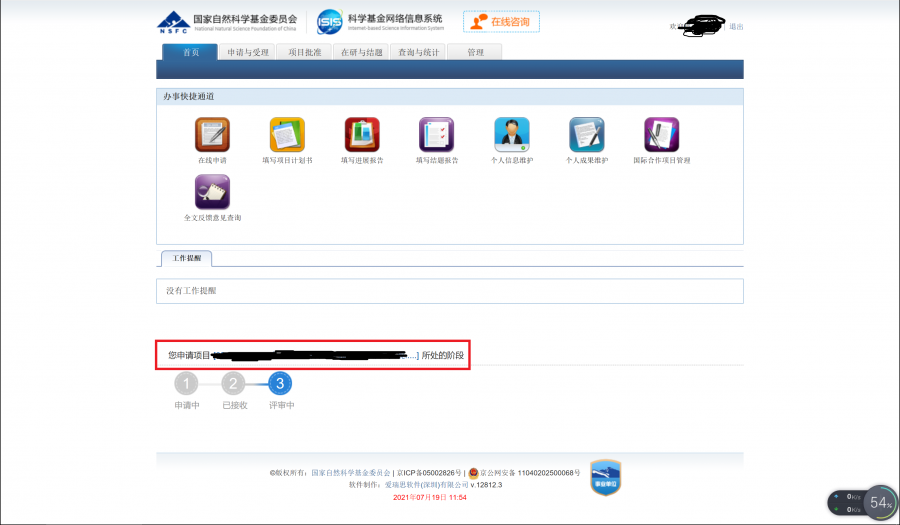Viewport: 900px width, 525px height.
Task: Open the 查询与统计 tab
Action: coord(418,52)
